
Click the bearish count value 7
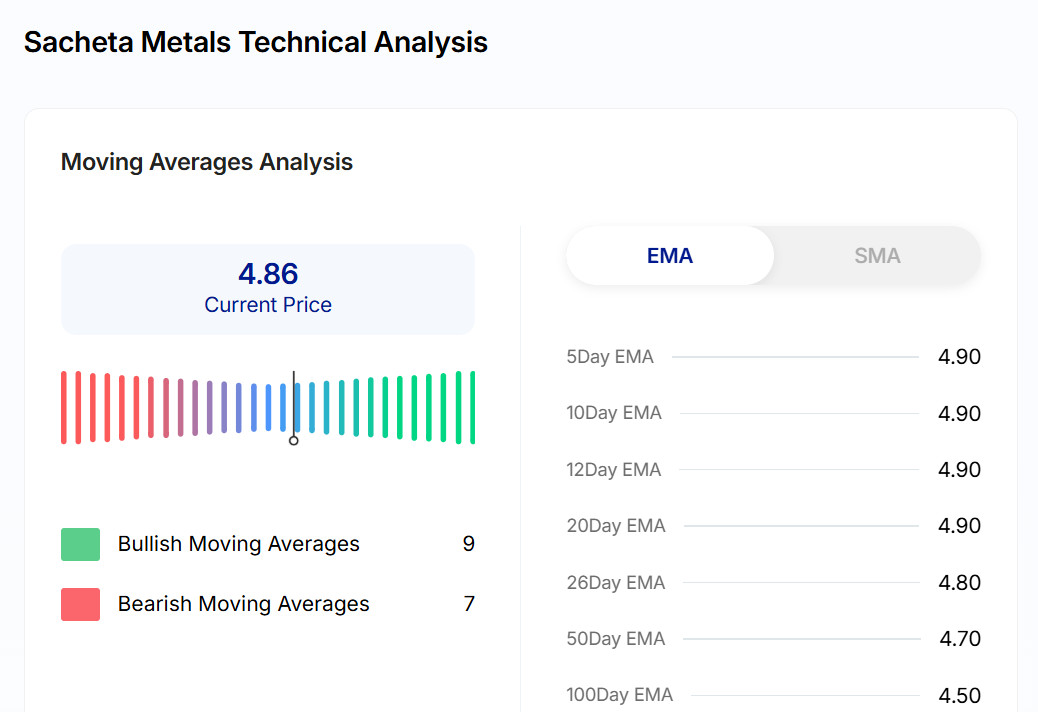(468, 604)
